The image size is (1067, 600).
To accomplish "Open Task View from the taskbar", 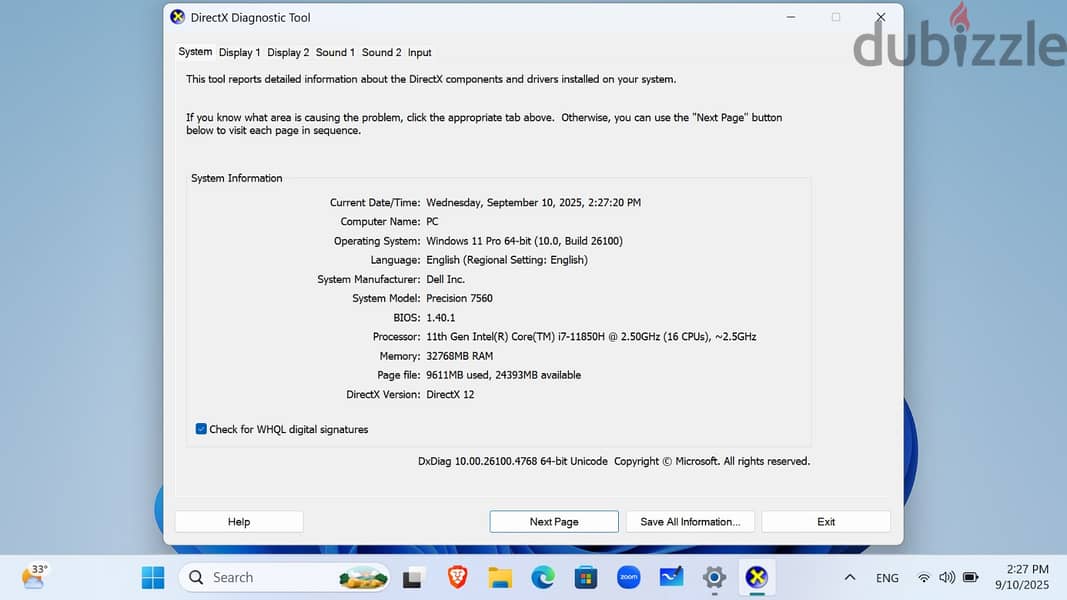I will tap(413, 578).
